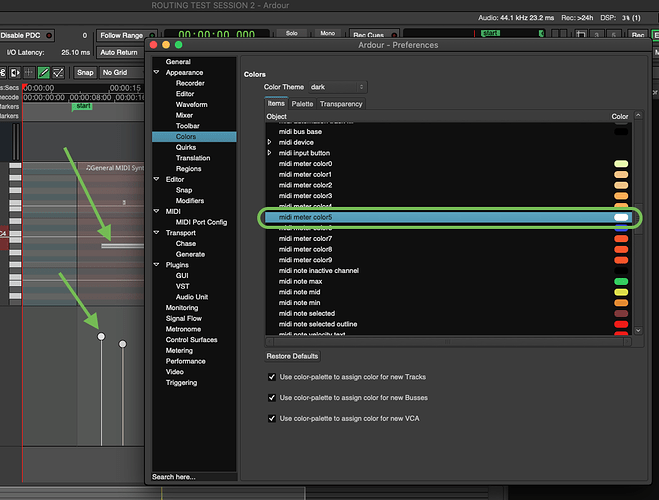The height and width of the screenshot is (500, 659).
Task: Click the midi meter color5 white swatch
Action: point(621,217)
